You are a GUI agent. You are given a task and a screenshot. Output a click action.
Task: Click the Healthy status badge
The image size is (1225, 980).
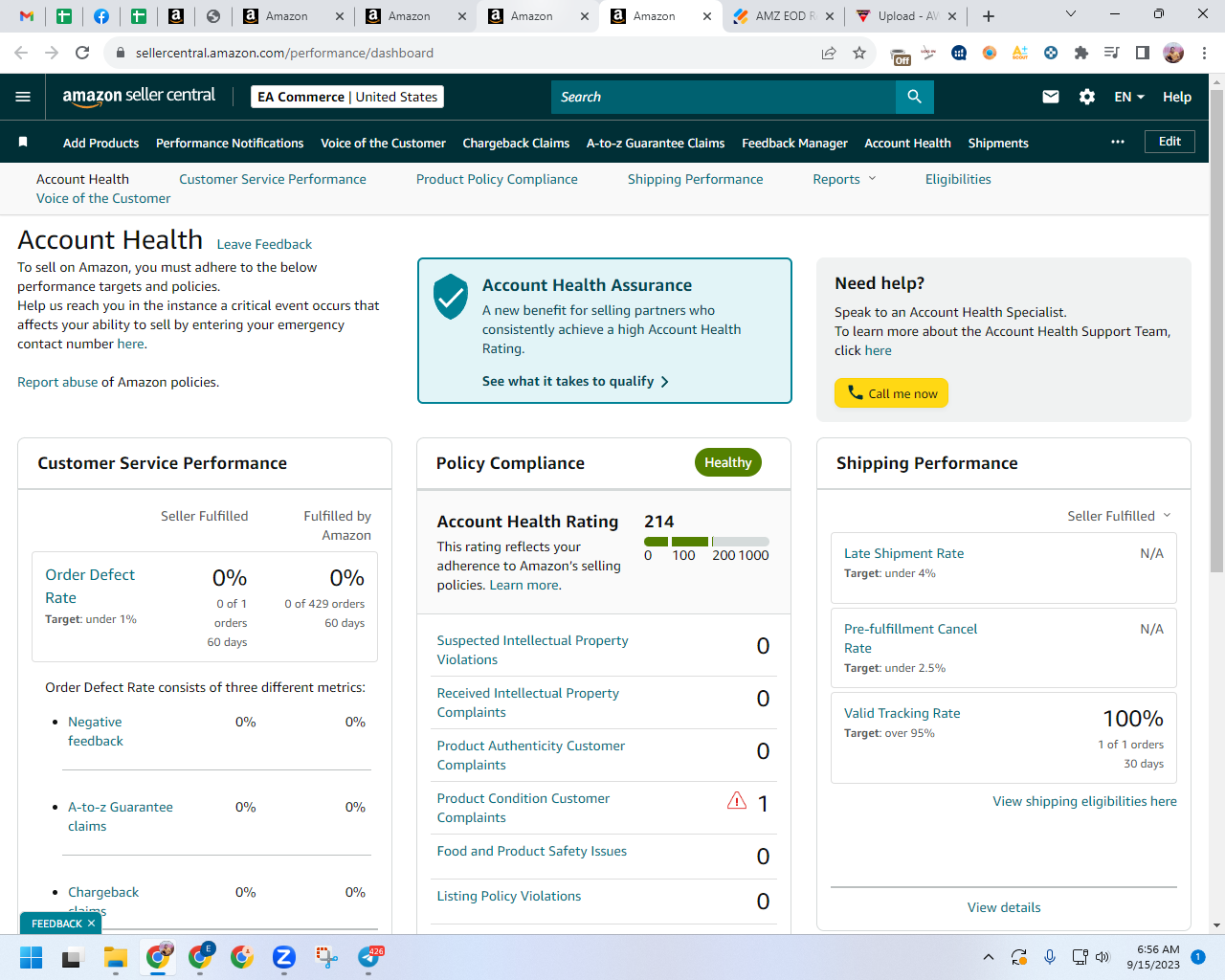728,462
